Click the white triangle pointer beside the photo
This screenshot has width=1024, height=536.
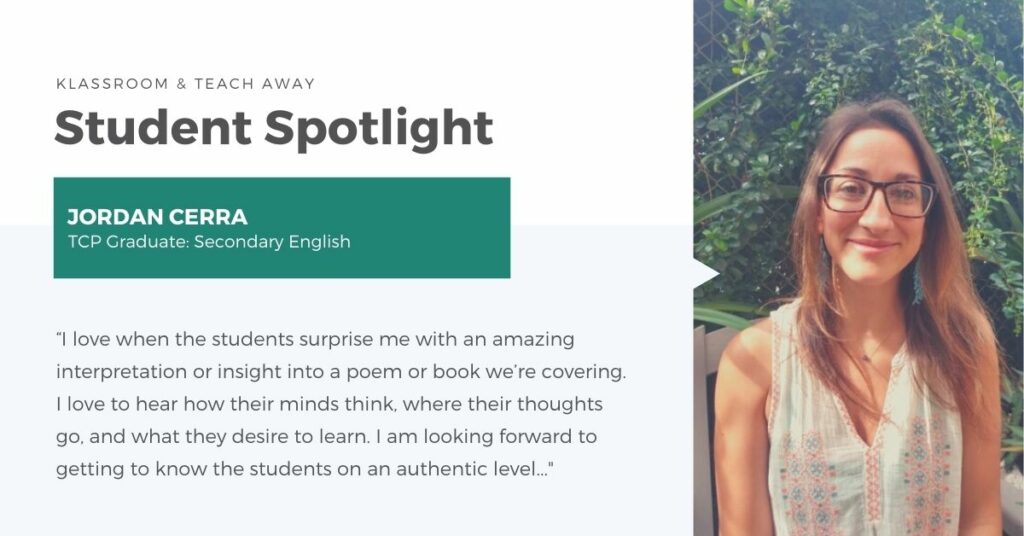[705, 273]
